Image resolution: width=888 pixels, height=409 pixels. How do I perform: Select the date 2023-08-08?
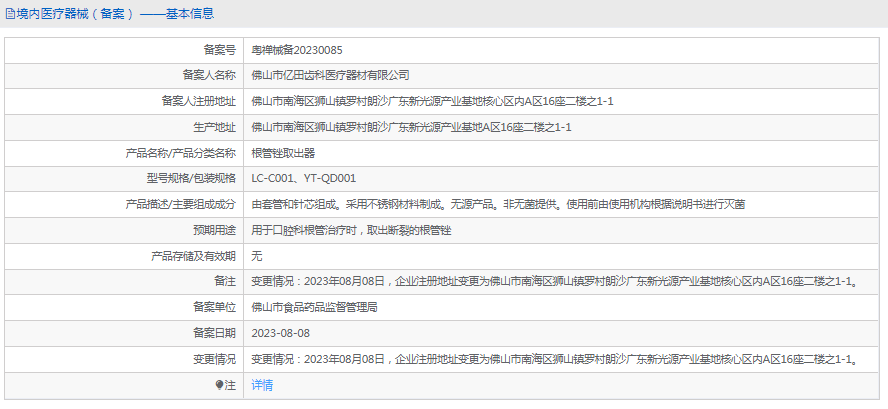pyautogui.click(x=281, y=334)
